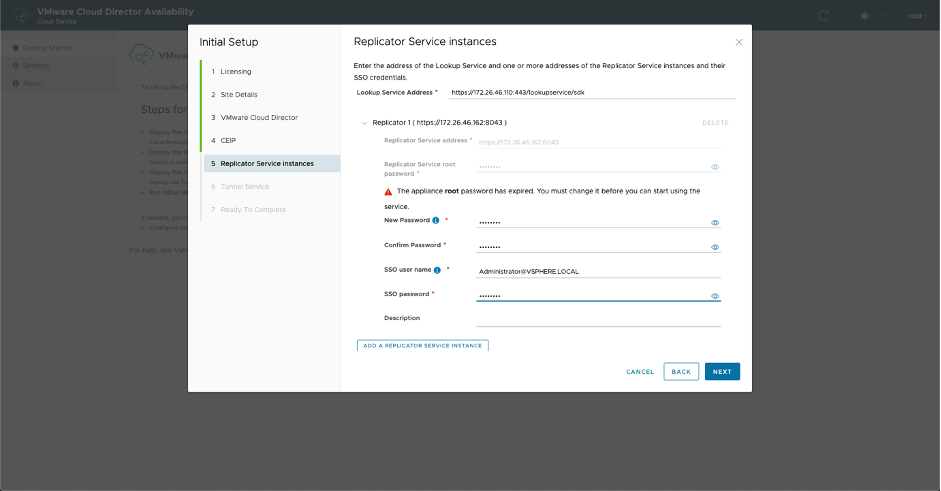The height and width of the screenshot is (491, 941).
Task: Collapse the Replicator 1 section chevron
Action: pyautogui.click(x=364, y=123)
